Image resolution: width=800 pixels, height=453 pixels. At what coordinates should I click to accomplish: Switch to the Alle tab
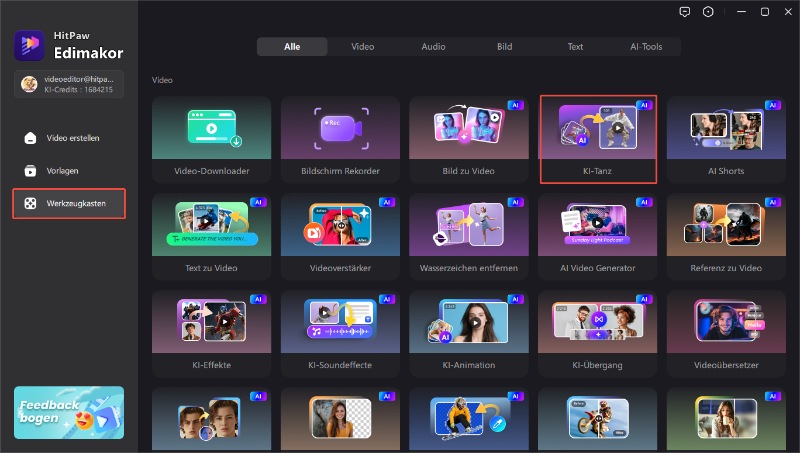click(x=292, y=47)
